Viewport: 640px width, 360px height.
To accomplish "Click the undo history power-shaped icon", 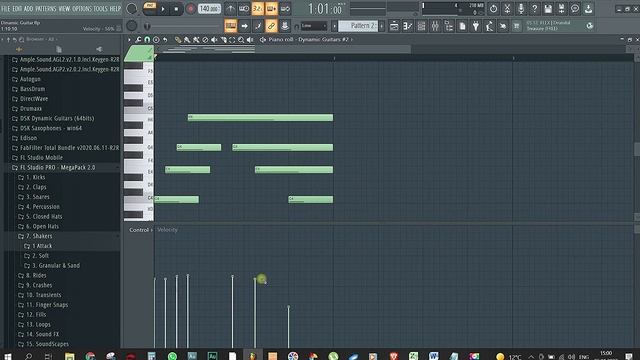I will pos(493,9).
